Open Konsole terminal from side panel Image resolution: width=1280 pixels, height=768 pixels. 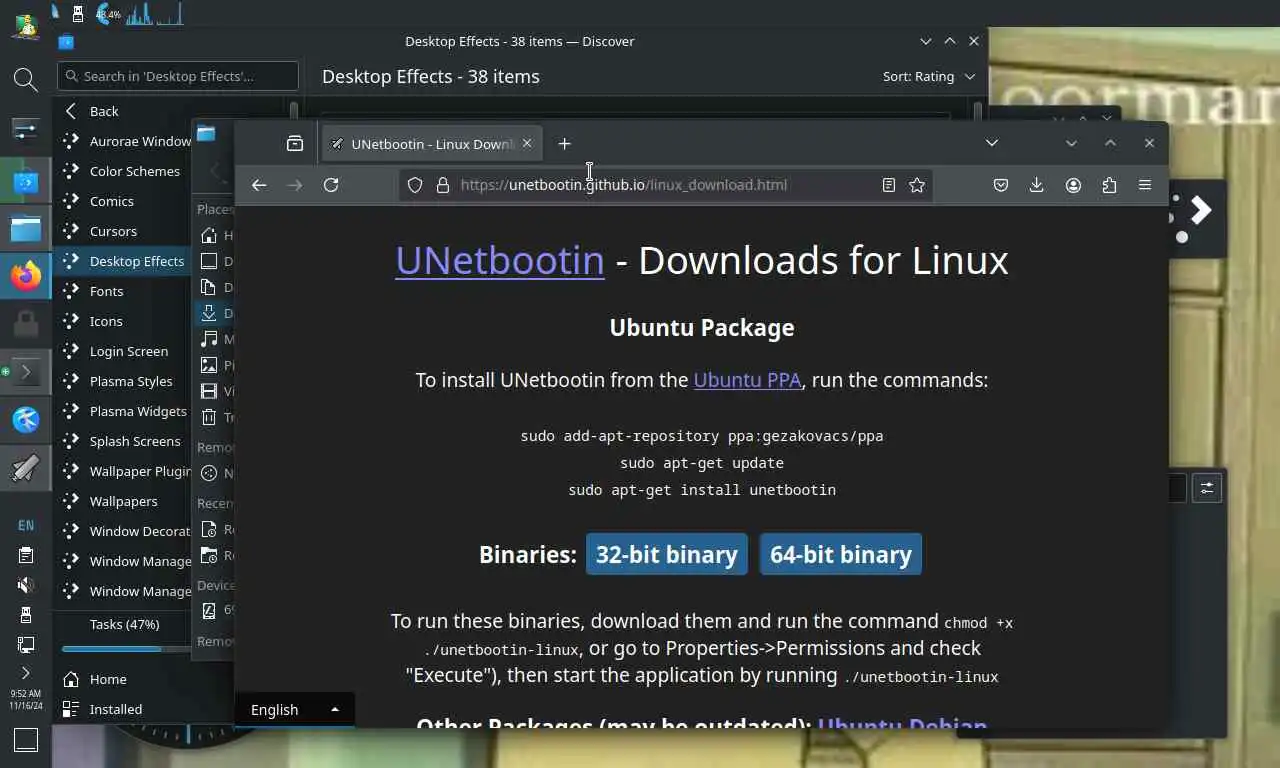click(x=26, y=372)
